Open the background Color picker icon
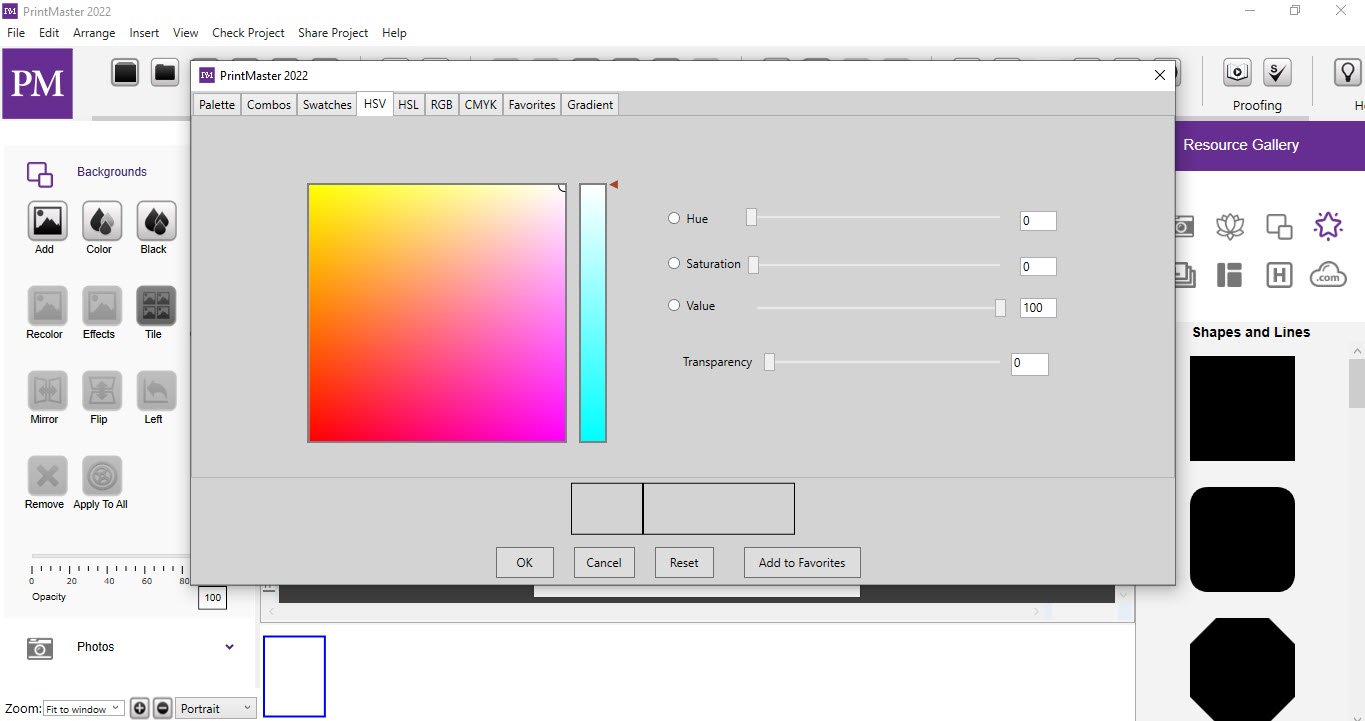The height and width of the screenshot is (721, 1365). (102, 221)
